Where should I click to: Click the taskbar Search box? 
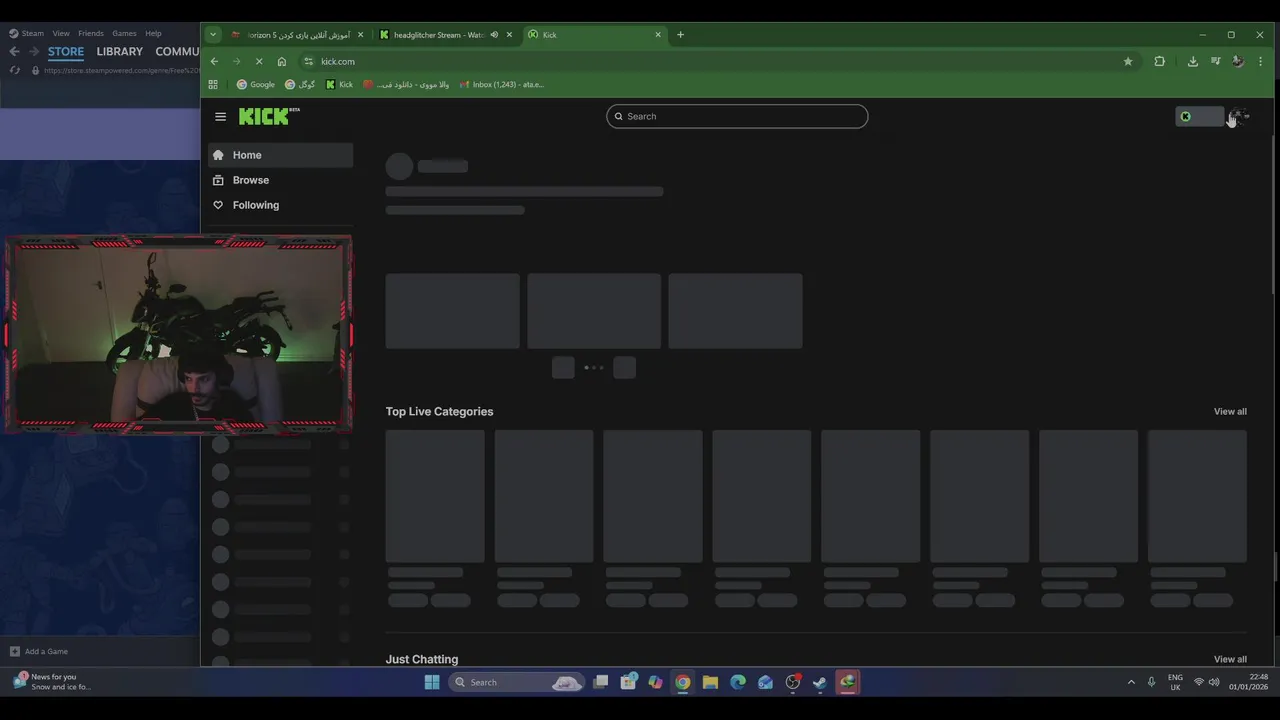[515, 682]
